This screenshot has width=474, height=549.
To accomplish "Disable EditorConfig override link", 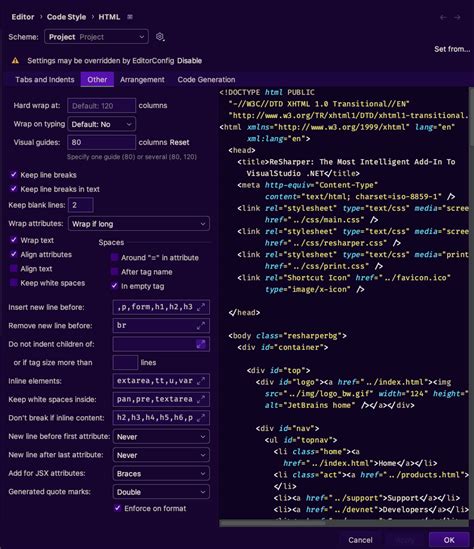I will click(189, 61).
